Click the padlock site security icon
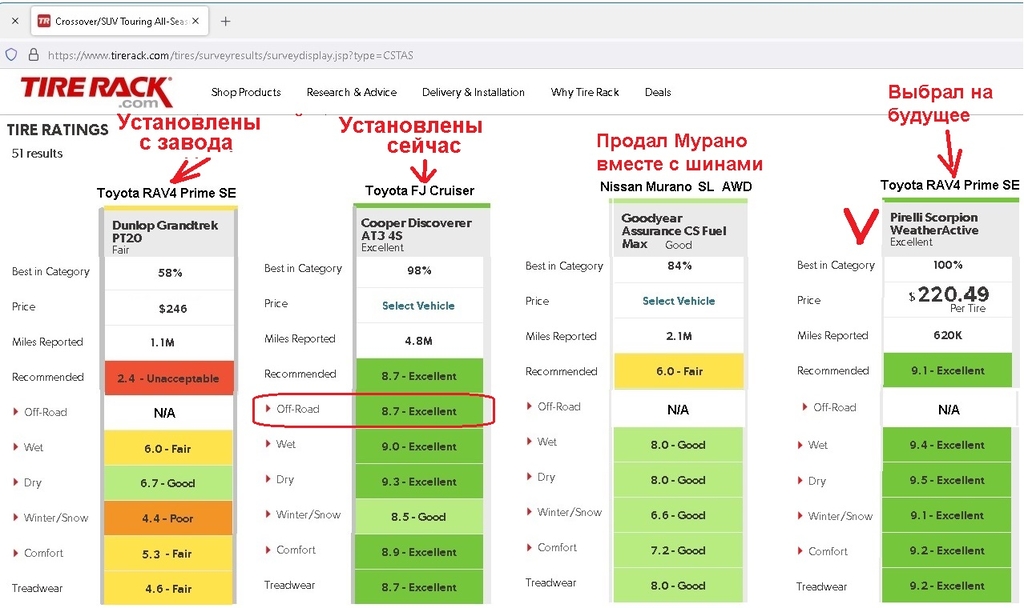This screenshot has height=608, width=1024. (33, 55)
